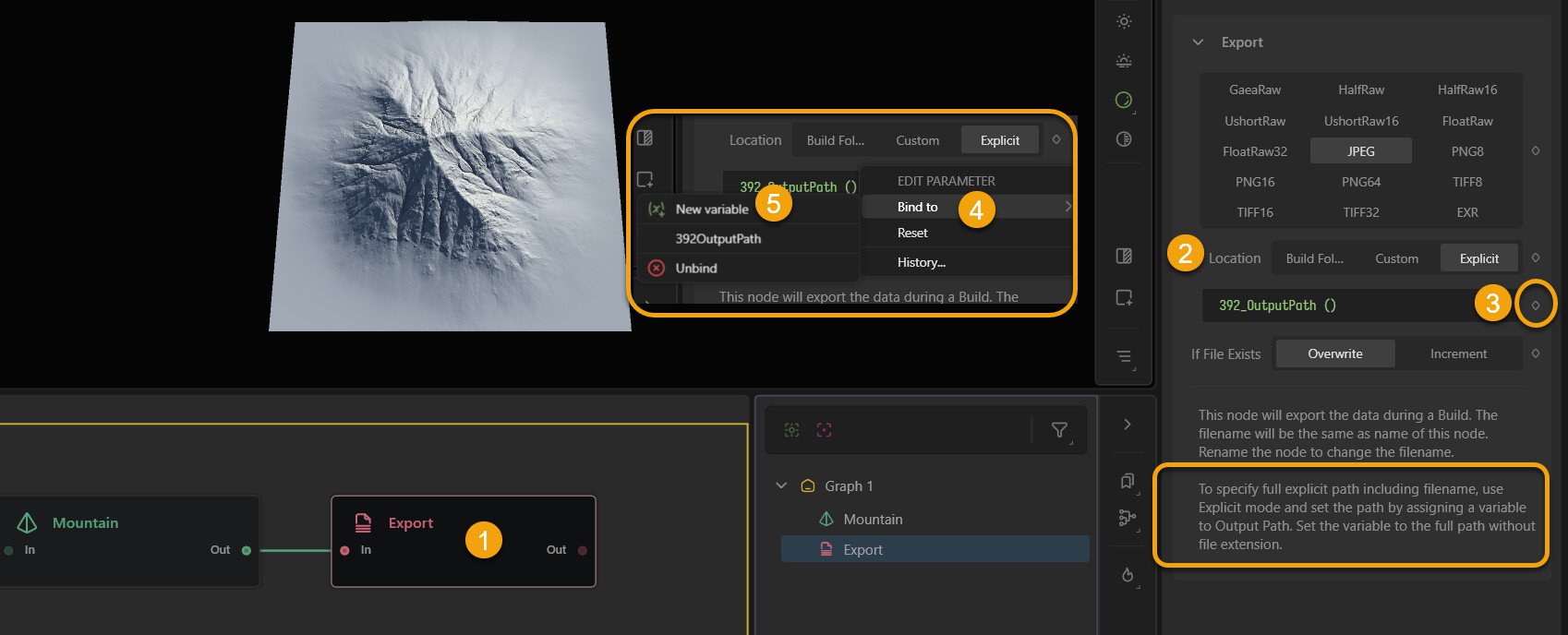Choose the TIFF32 export format
1568x635 pixels.
[x=1361, y=212]
